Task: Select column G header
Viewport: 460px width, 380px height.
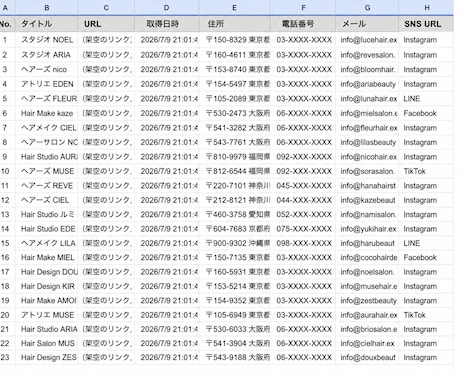Action: [x=367, y=7]
